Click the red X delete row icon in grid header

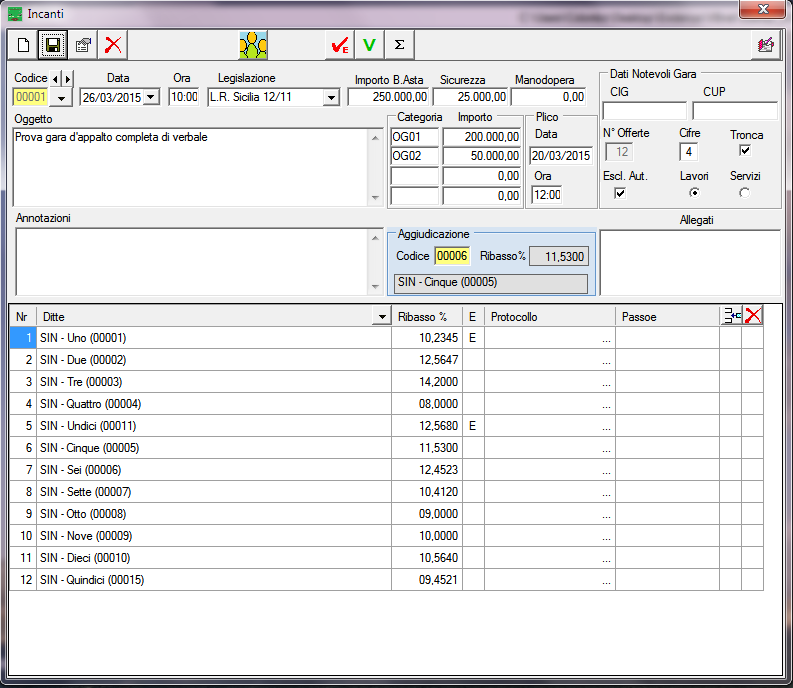pos(753,316)
